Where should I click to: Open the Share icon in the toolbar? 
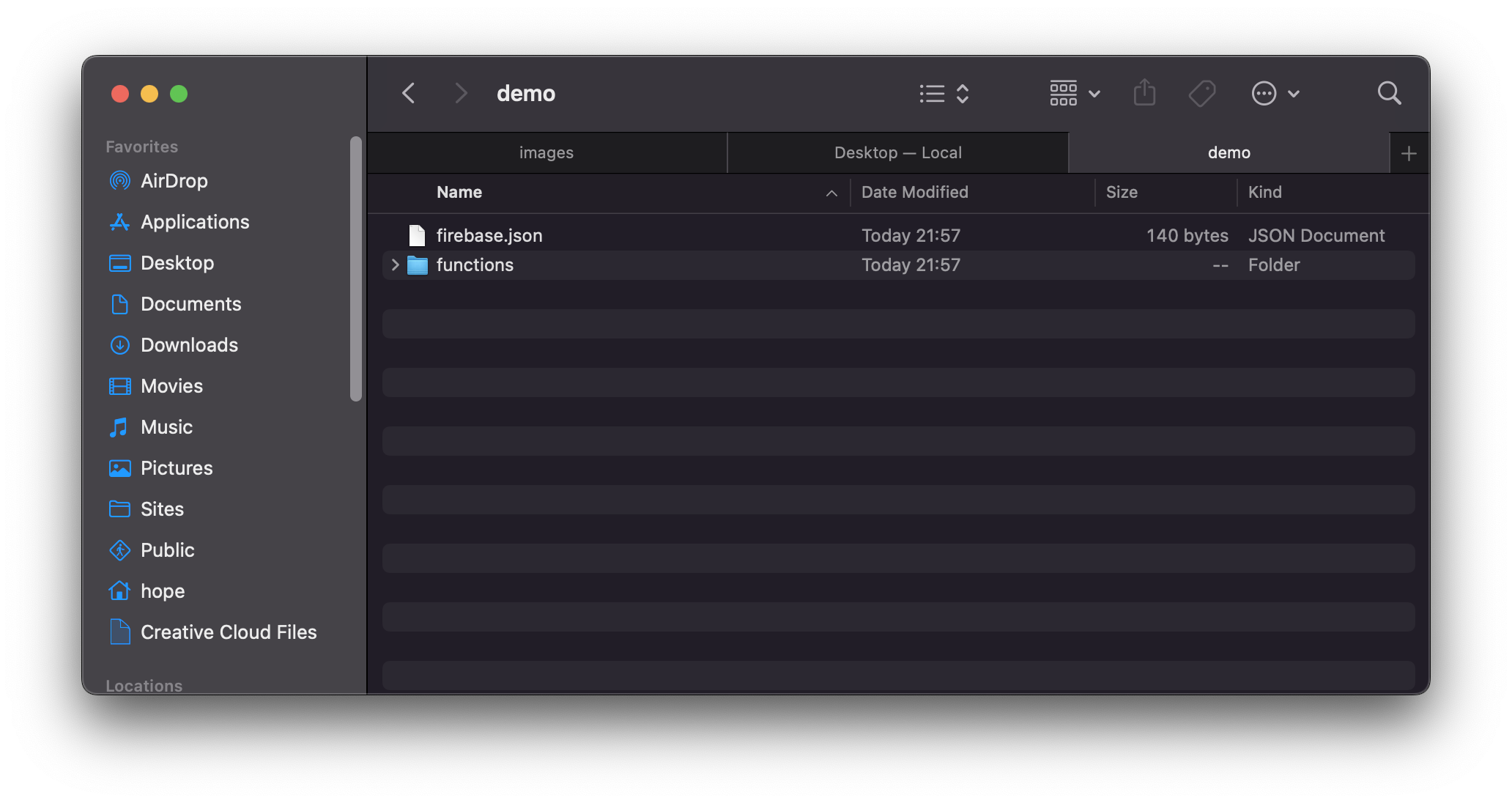(x=1144, y=93)
